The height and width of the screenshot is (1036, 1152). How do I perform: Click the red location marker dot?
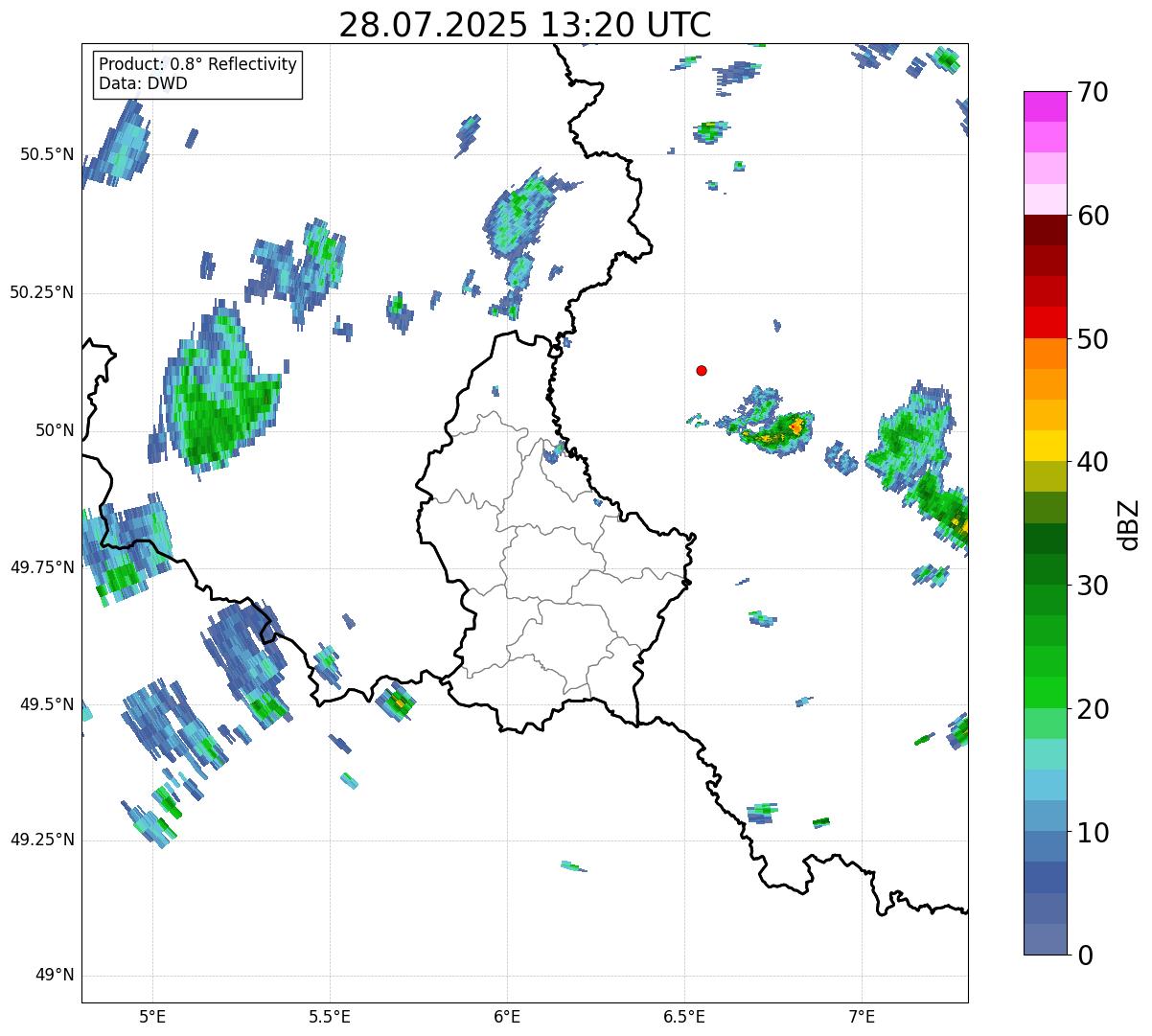(x=702, y=370)
